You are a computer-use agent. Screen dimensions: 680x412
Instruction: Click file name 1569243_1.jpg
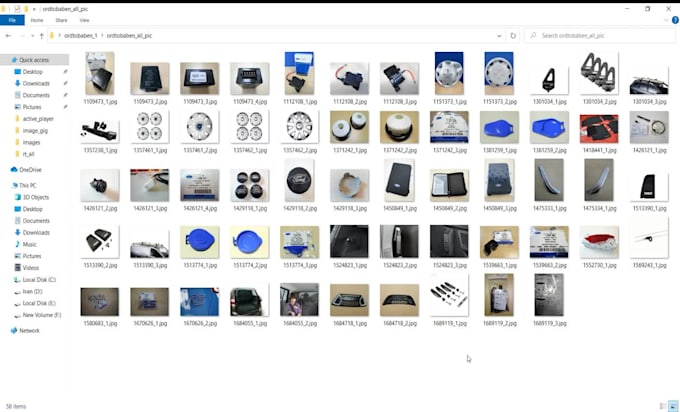649,265
